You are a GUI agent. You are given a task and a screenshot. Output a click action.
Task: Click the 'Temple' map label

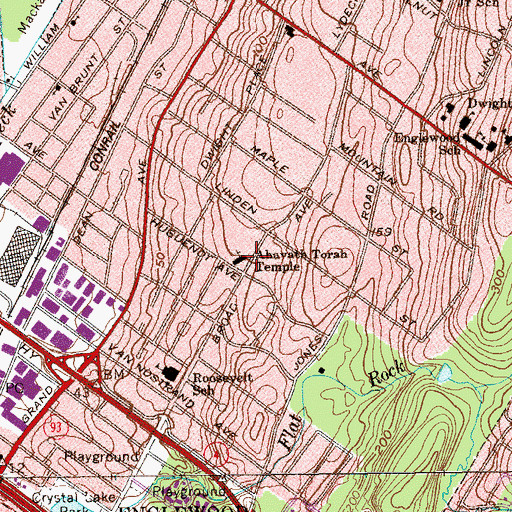[x=279, y=267]
